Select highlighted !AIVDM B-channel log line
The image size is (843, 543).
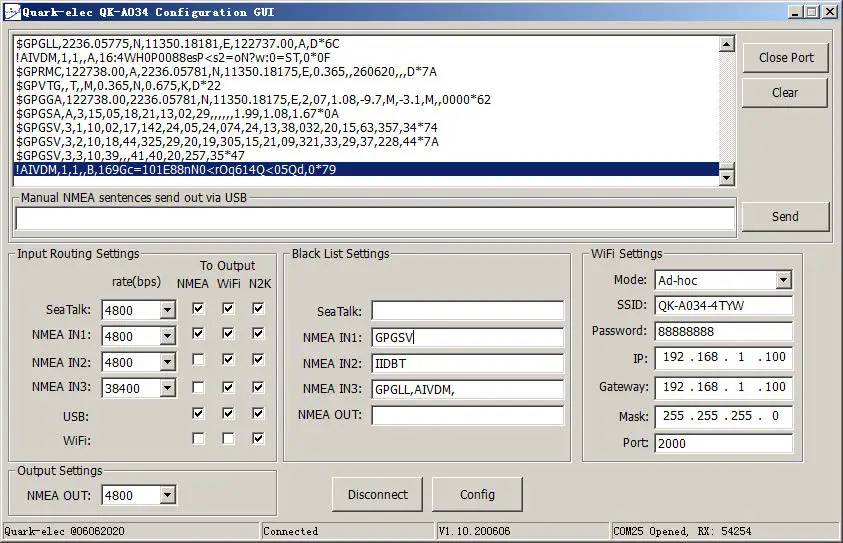click(366, 169)
